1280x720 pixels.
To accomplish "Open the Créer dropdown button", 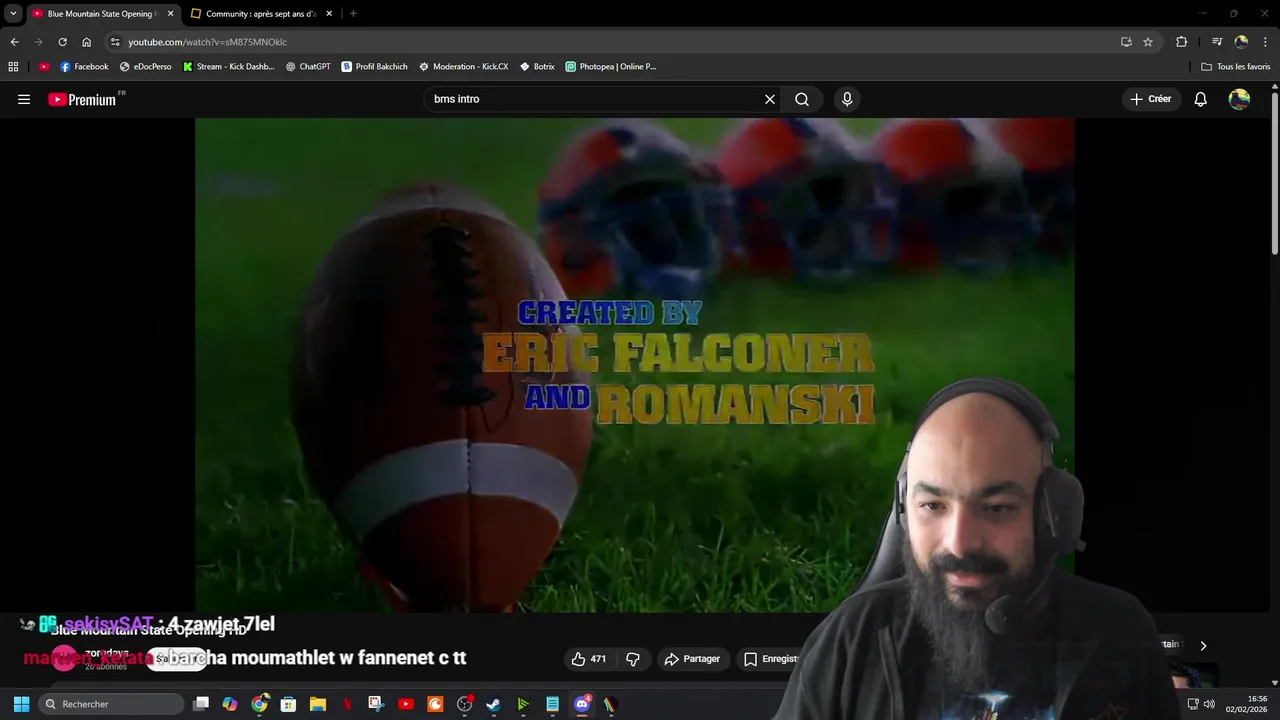I will 1151,99.
